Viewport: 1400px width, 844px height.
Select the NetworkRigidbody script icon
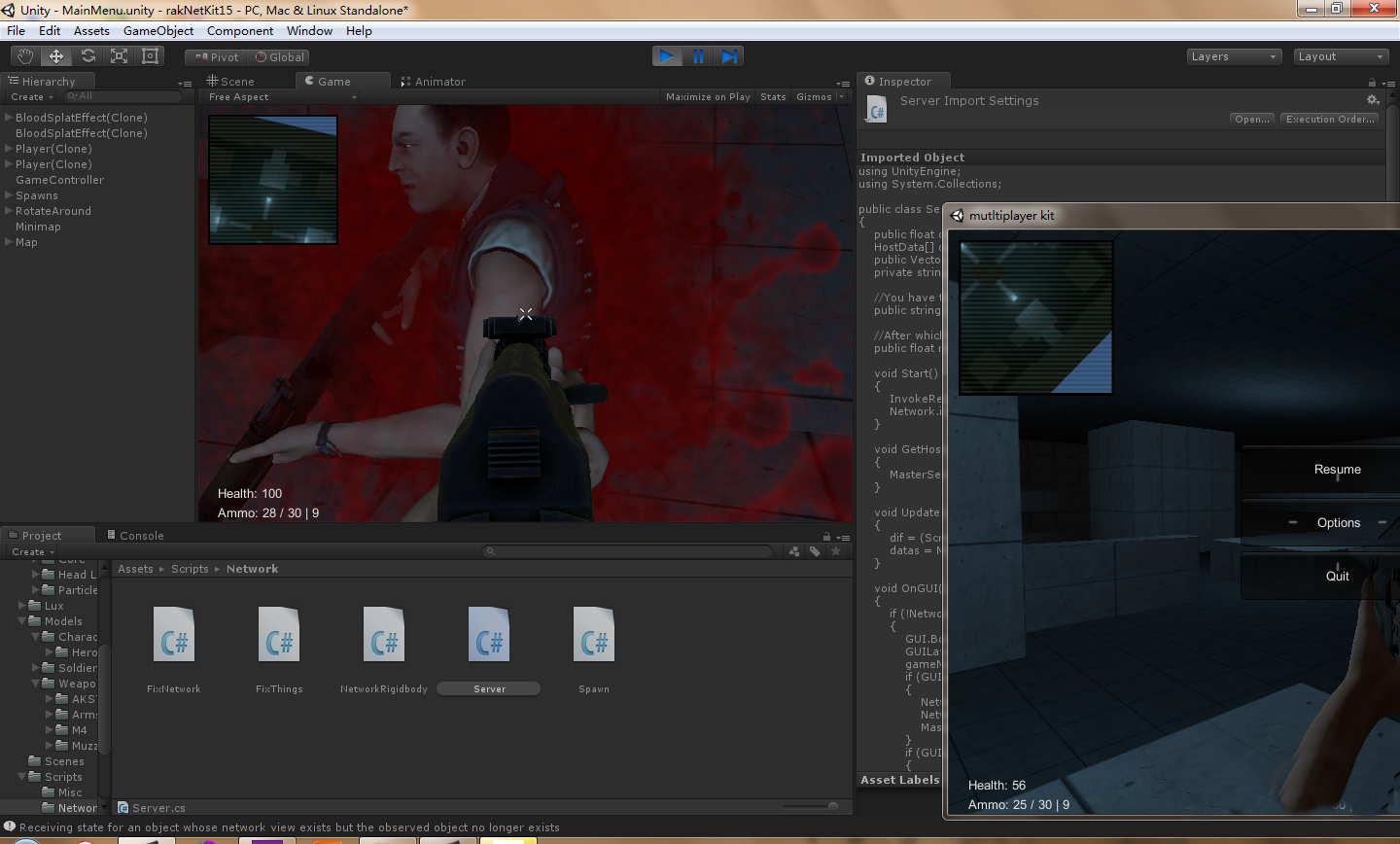[x=384, y=635]
